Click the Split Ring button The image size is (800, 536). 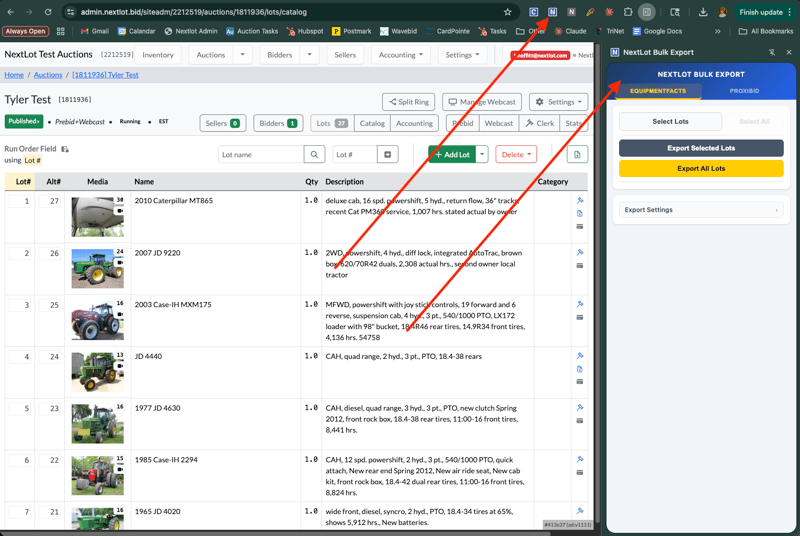409,102
